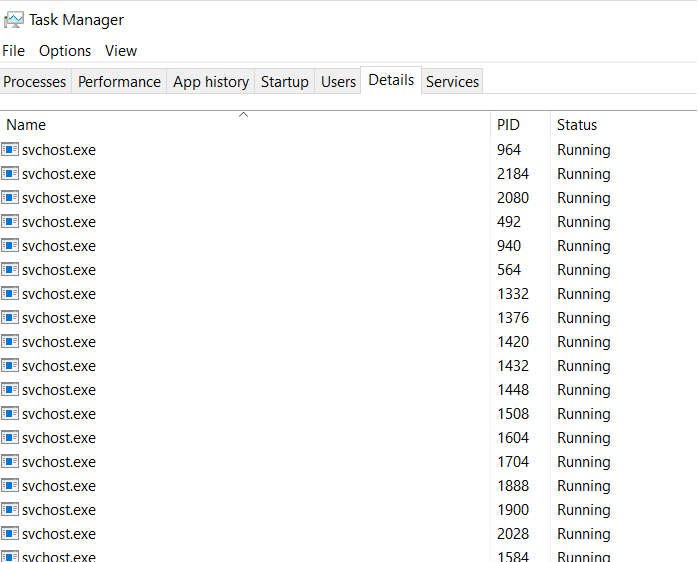Open the File menu

(x=13, y=51)
